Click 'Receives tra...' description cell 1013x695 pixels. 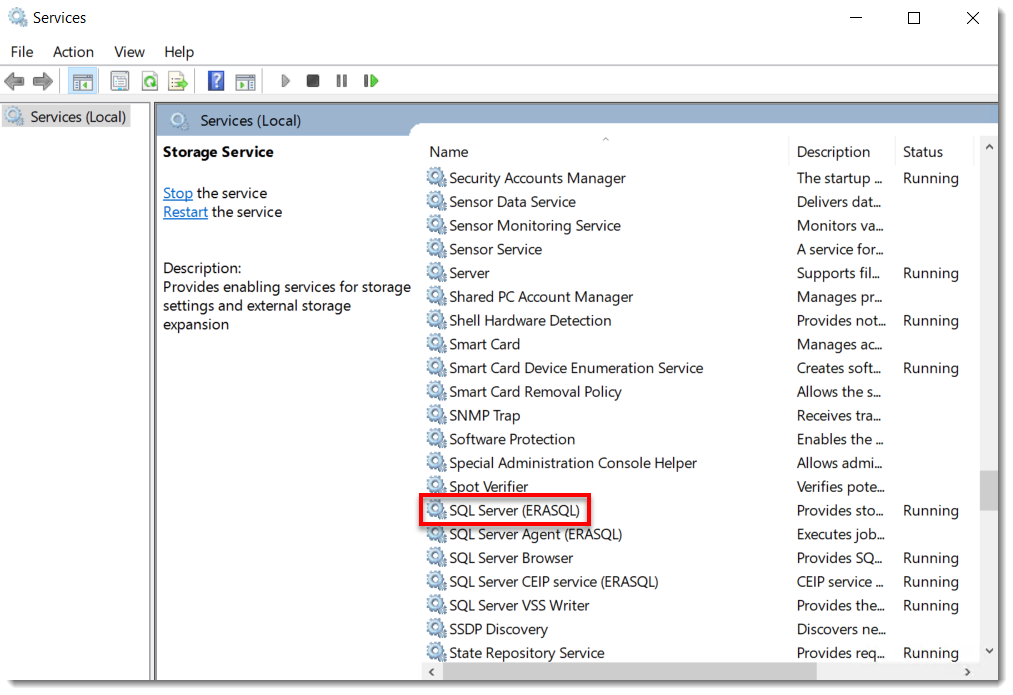(839, 416)
